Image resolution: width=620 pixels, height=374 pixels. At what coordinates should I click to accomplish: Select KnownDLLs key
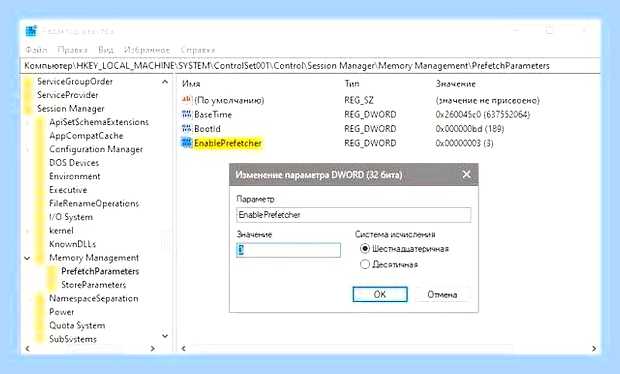(x=72, y=244)
